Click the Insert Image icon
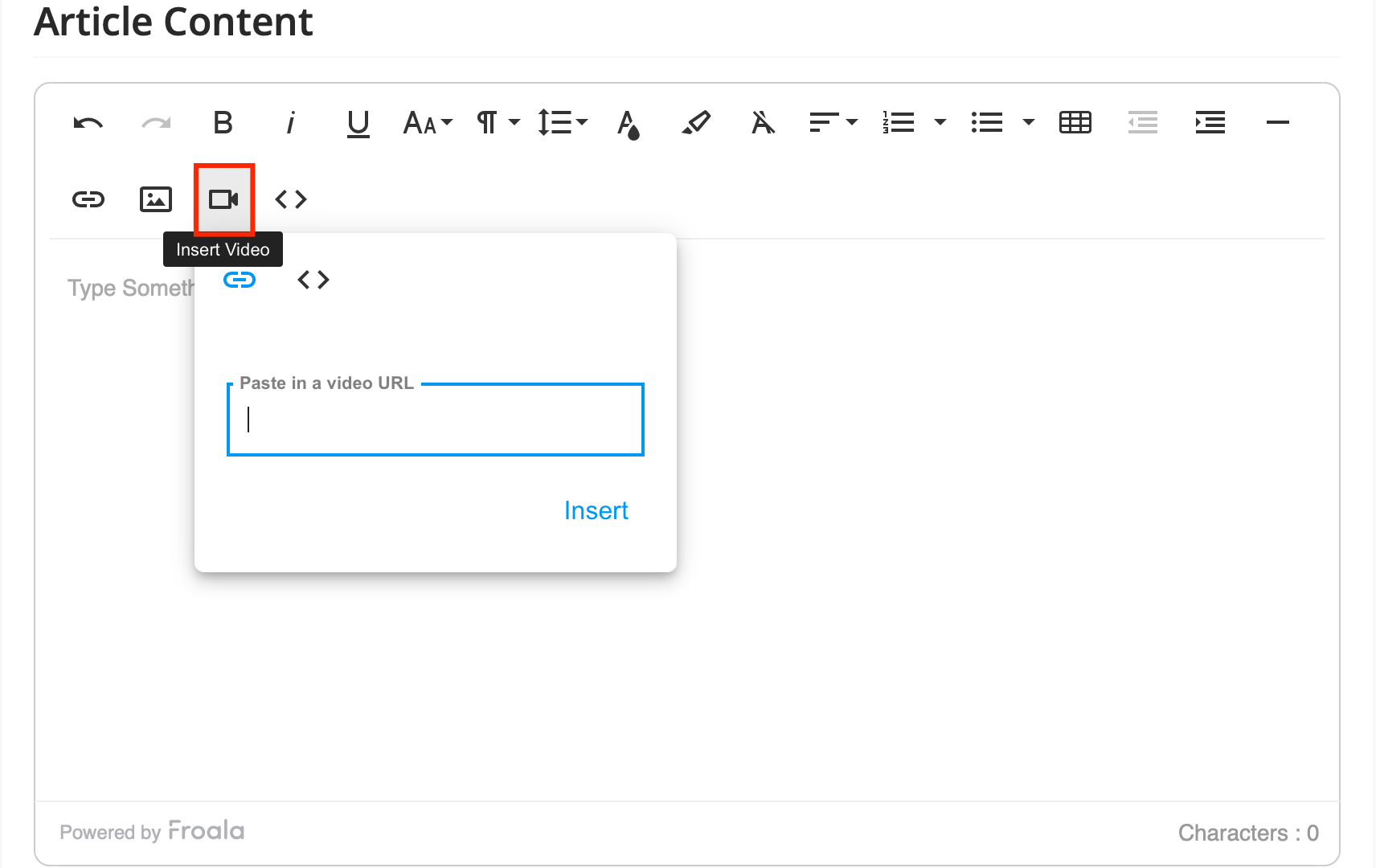The height and width of the screenshot is (868, 1376). pos(156,199)
